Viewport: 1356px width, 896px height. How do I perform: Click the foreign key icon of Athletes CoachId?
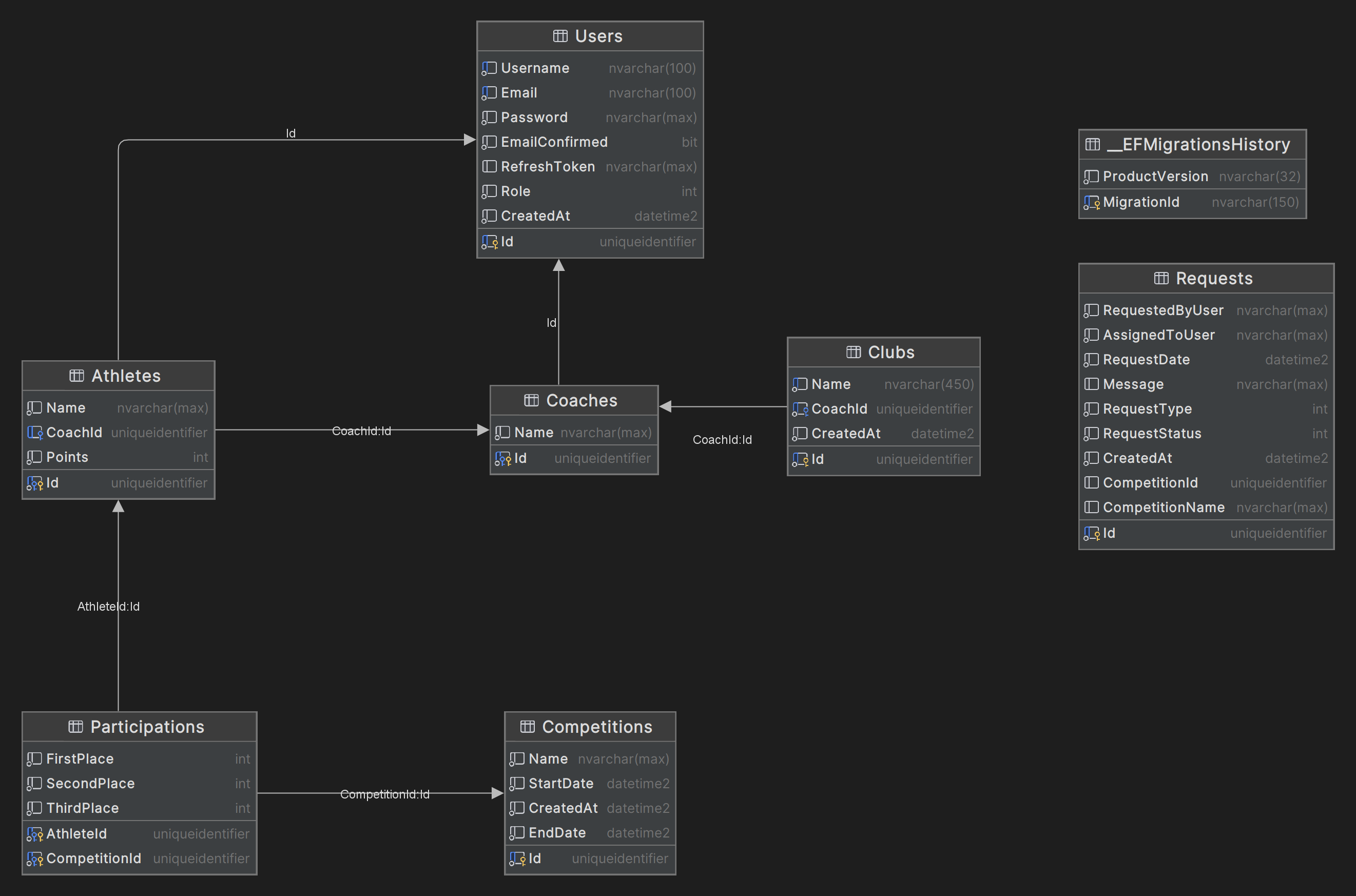[x=35, y=433]
